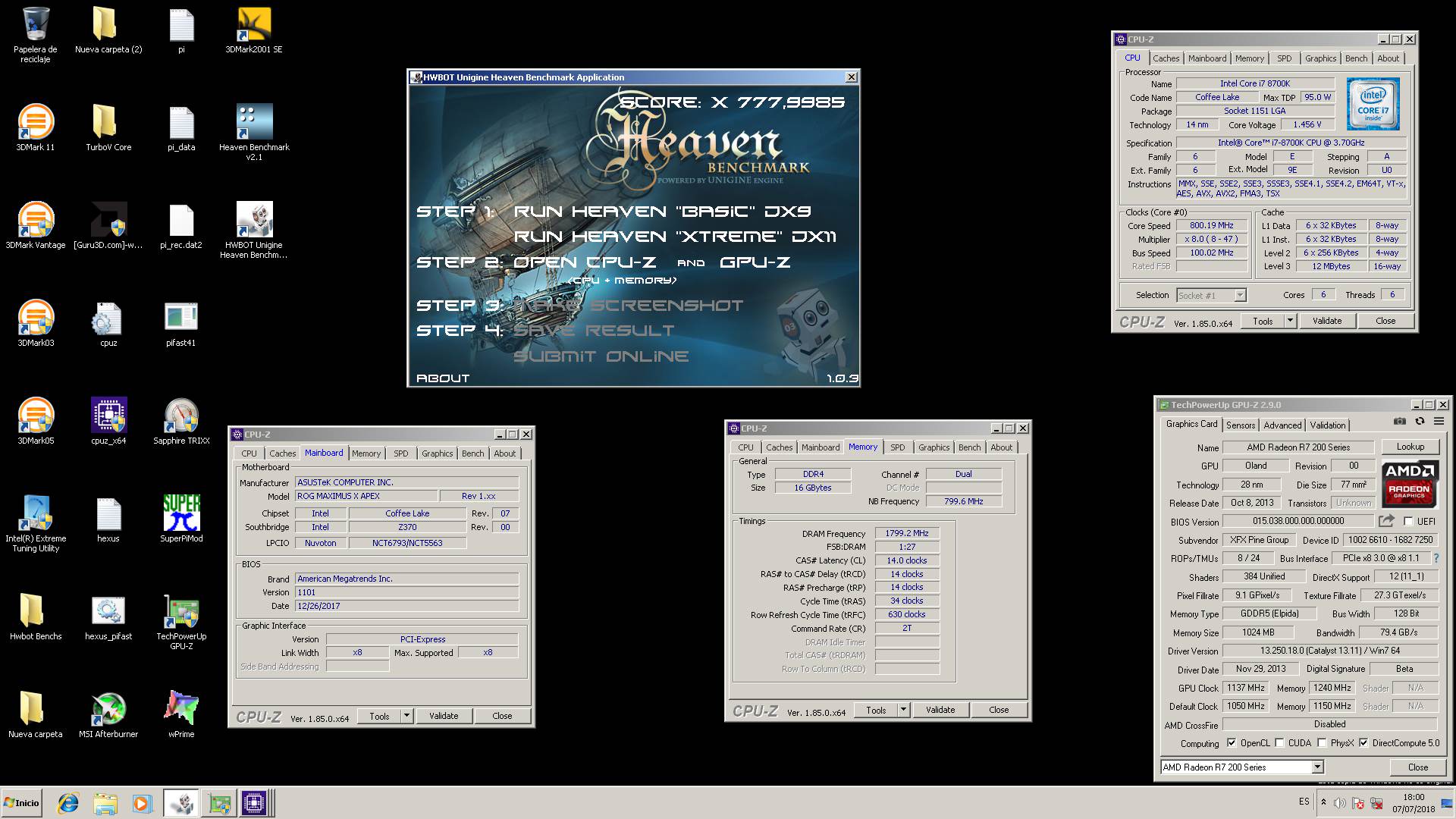Screen dimensions: 1456x819
Task: Click SAVE RESULT in HWBOT Heaven window
Action: click(x=594, y=331)
